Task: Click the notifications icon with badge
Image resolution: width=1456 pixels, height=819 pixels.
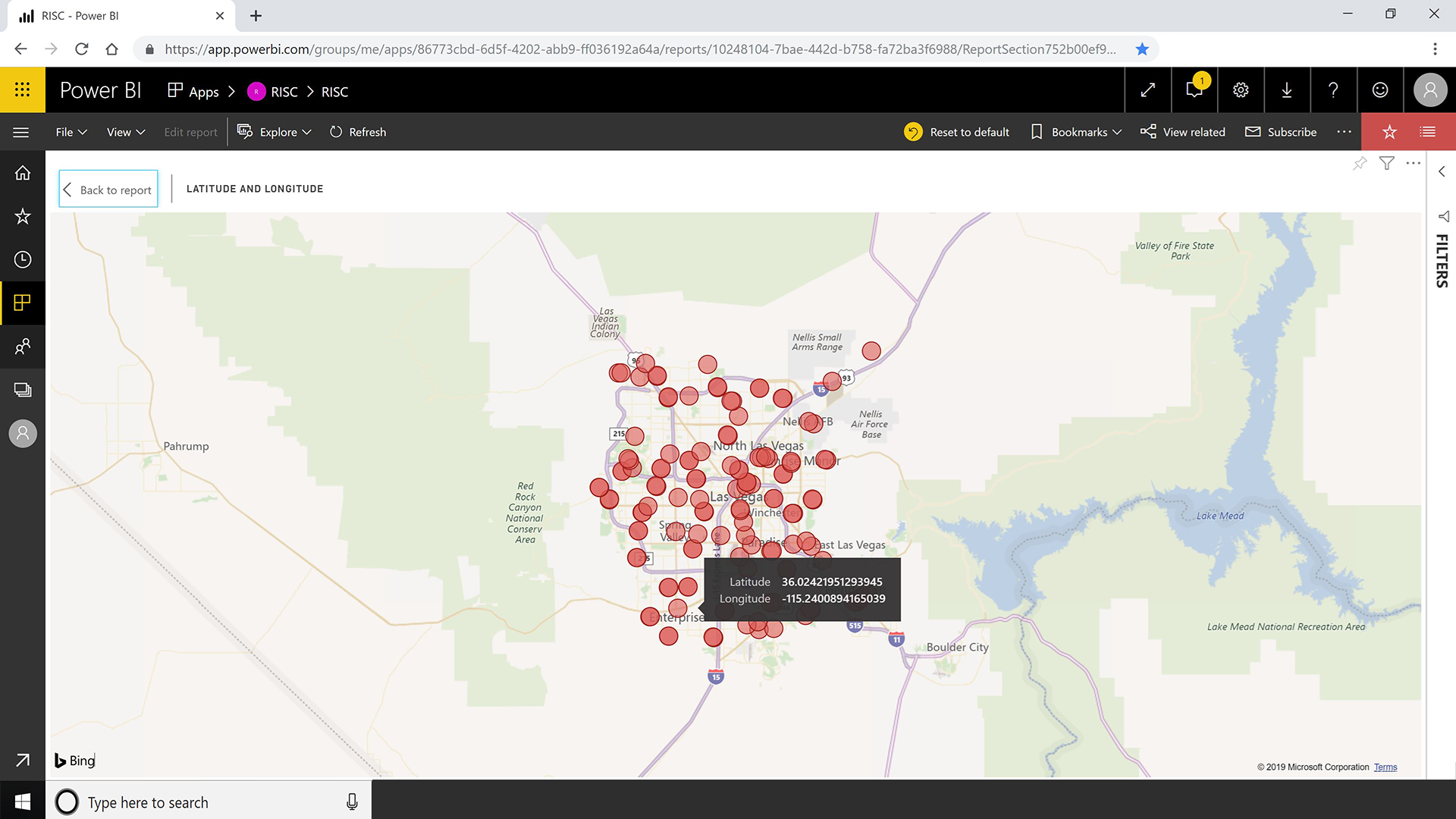Action: pos(1194,90)
